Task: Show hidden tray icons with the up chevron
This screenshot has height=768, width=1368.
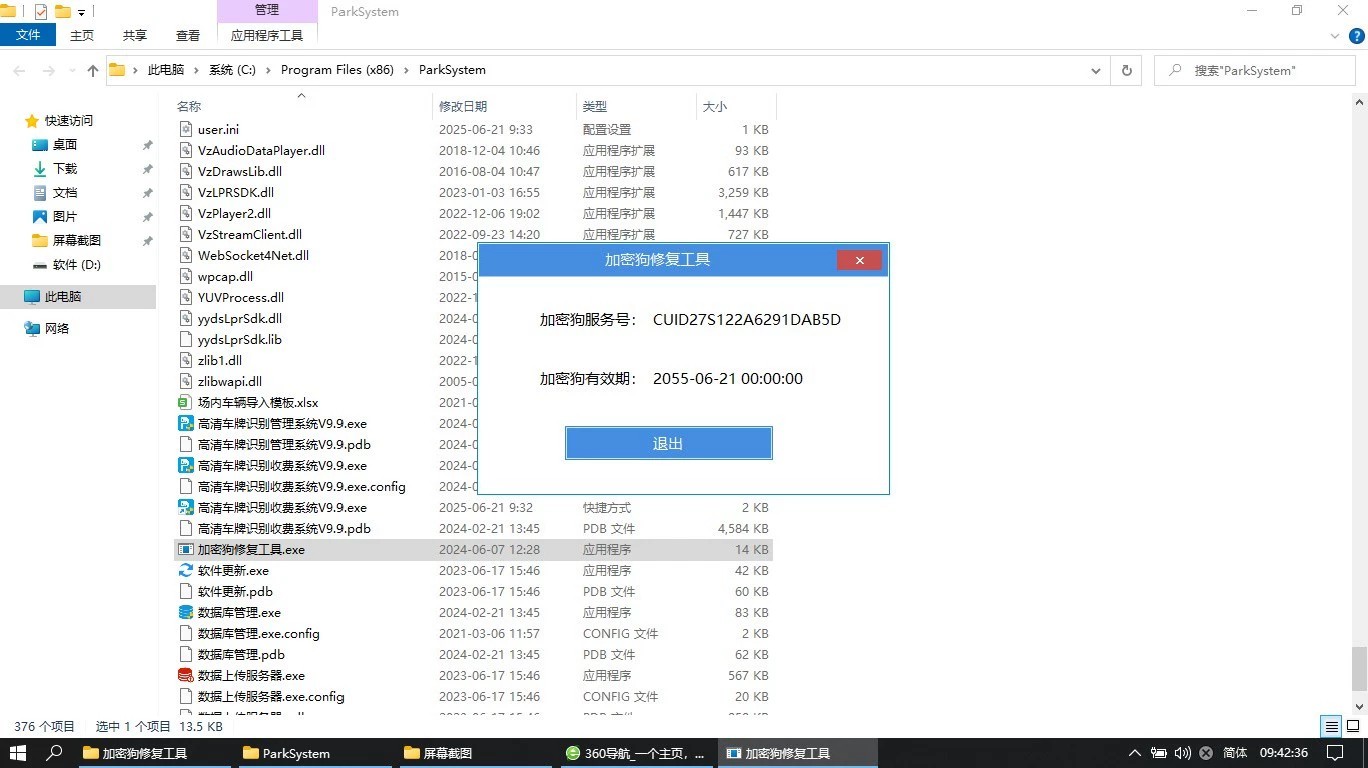Action: (x=1134, y=753)
